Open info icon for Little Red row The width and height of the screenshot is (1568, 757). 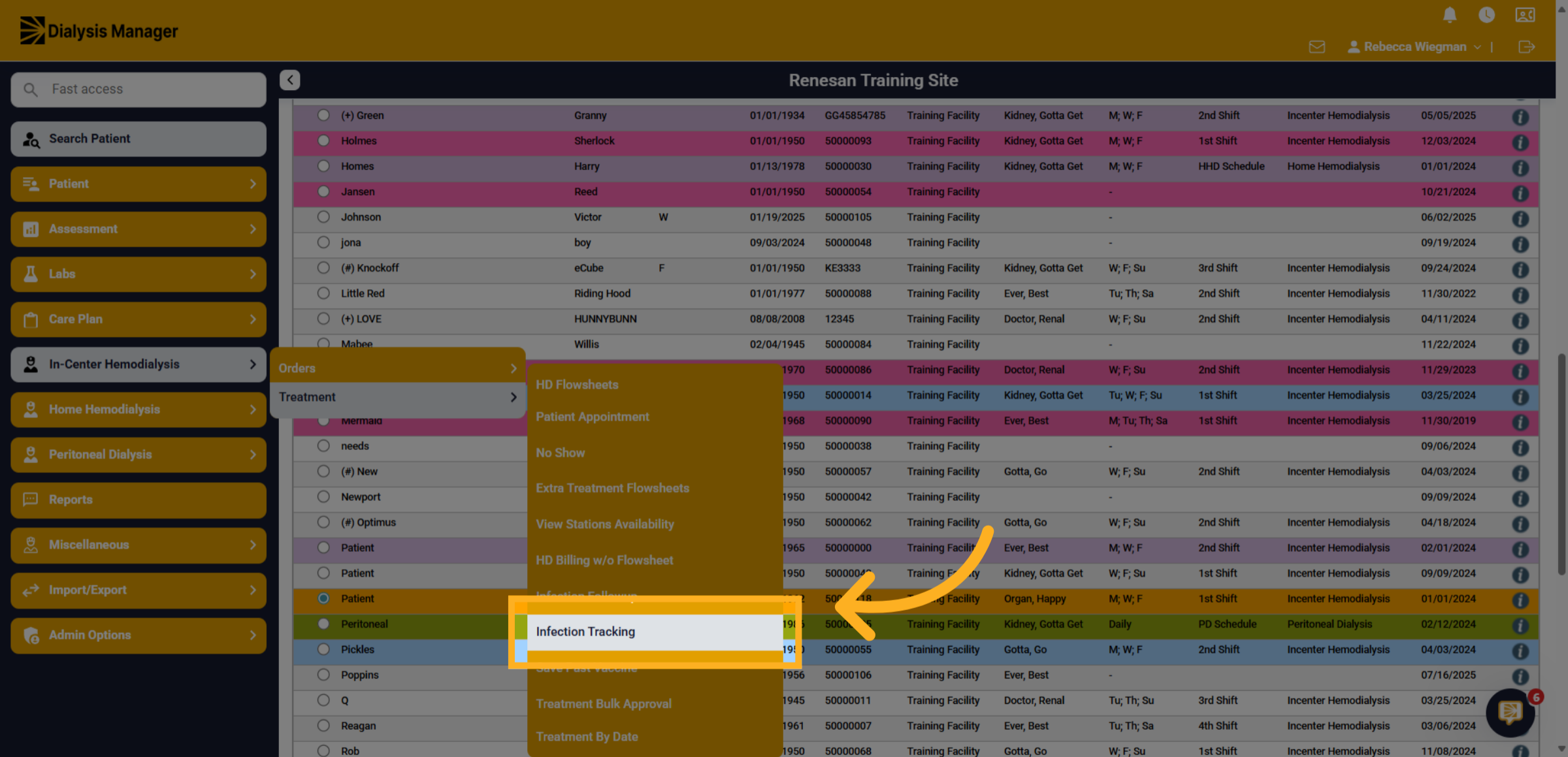point(1520,295)
